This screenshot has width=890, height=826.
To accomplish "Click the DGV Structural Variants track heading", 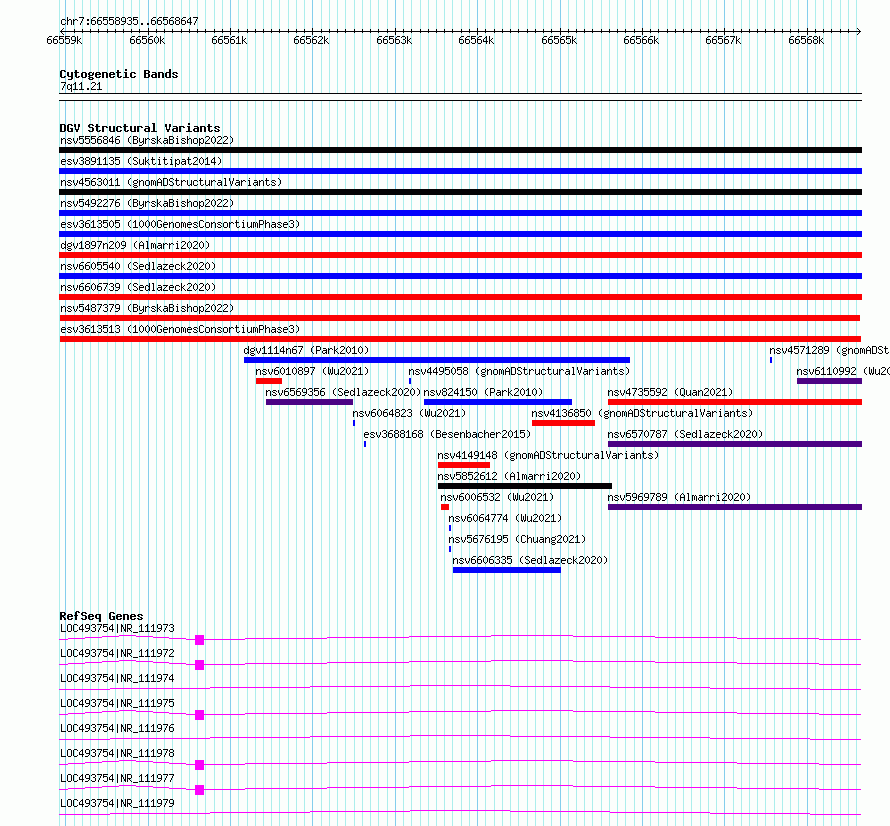I will (140, 128).
